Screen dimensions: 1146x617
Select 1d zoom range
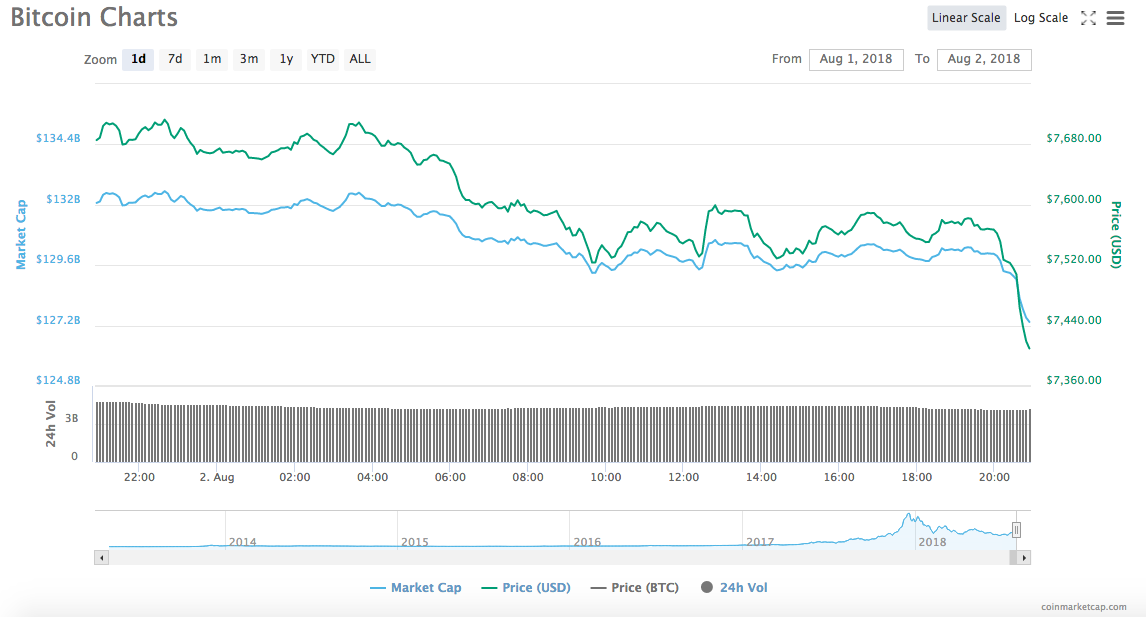138,59
